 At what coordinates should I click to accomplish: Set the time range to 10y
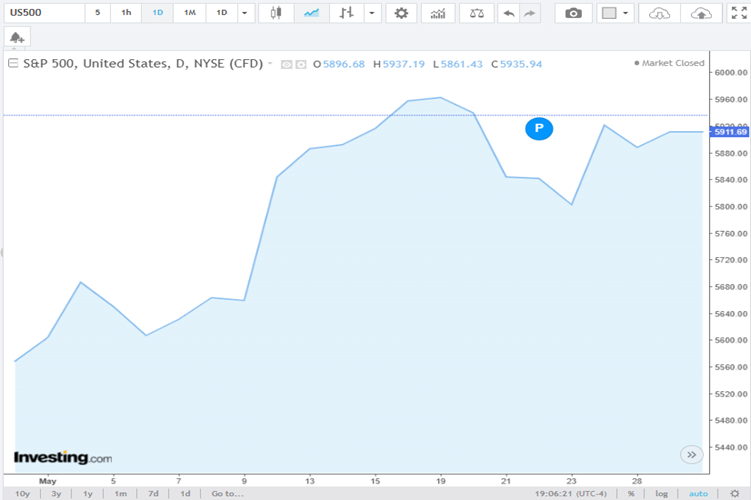point(22,493)
